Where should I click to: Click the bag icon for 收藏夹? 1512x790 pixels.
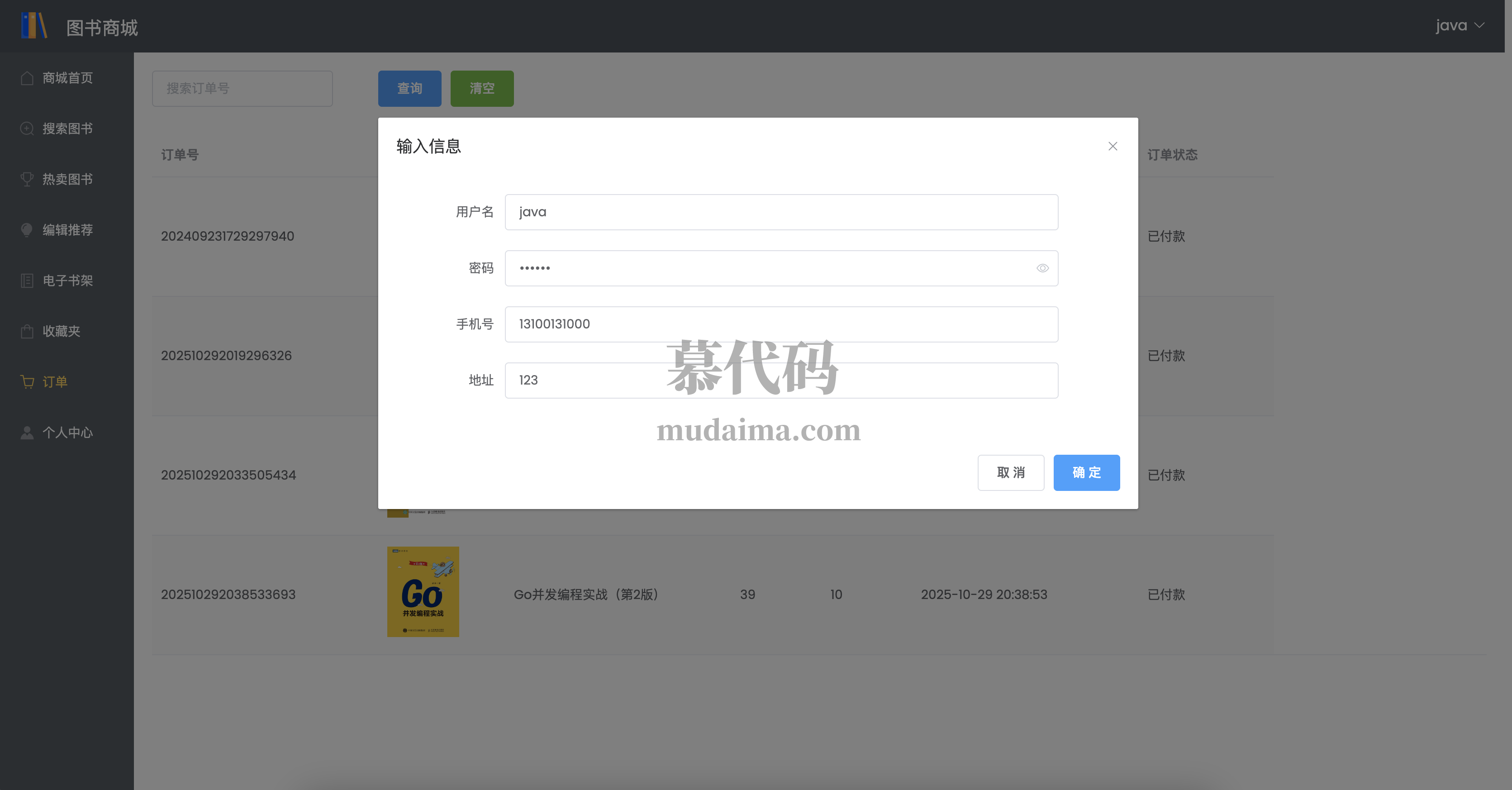(27, 331)
